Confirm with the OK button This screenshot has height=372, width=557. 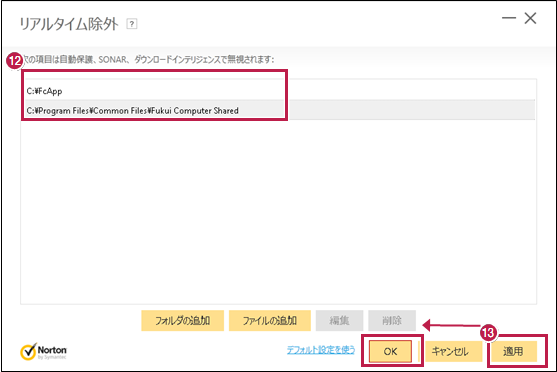point(390,351)
